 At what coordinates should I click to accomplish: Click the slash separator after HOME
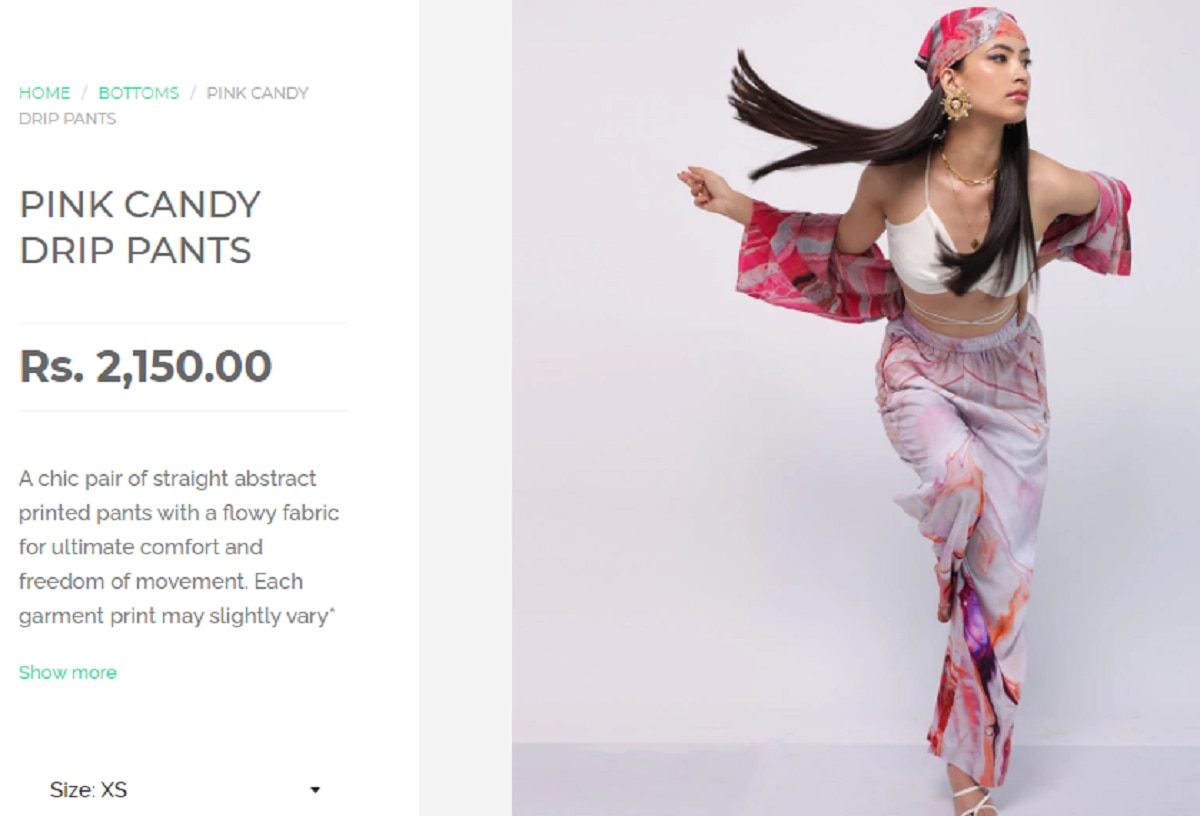(x=85, y=93)
